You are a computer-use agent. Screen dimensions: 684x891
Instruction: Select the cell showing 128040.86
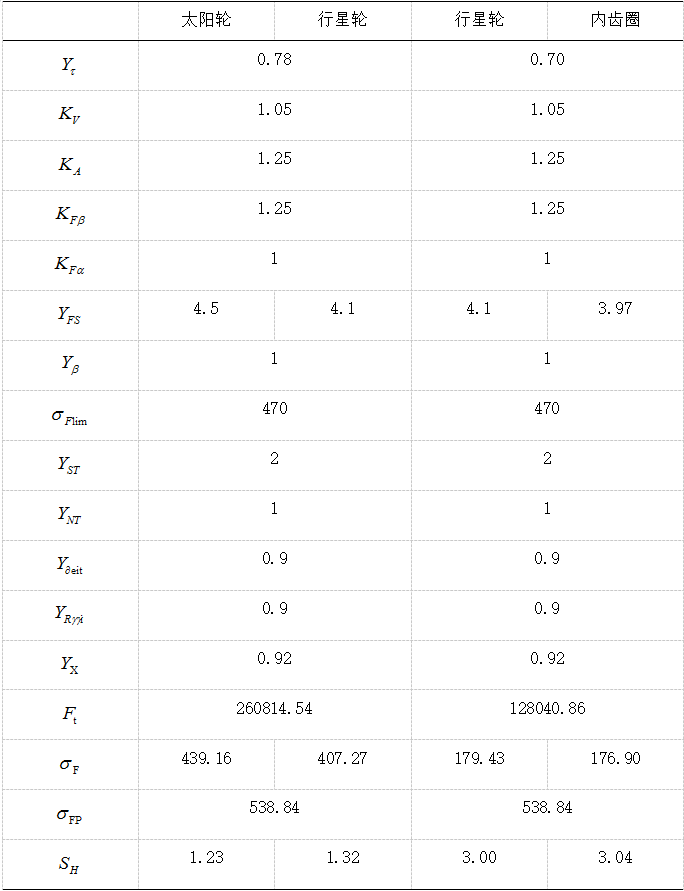(547, 709)
